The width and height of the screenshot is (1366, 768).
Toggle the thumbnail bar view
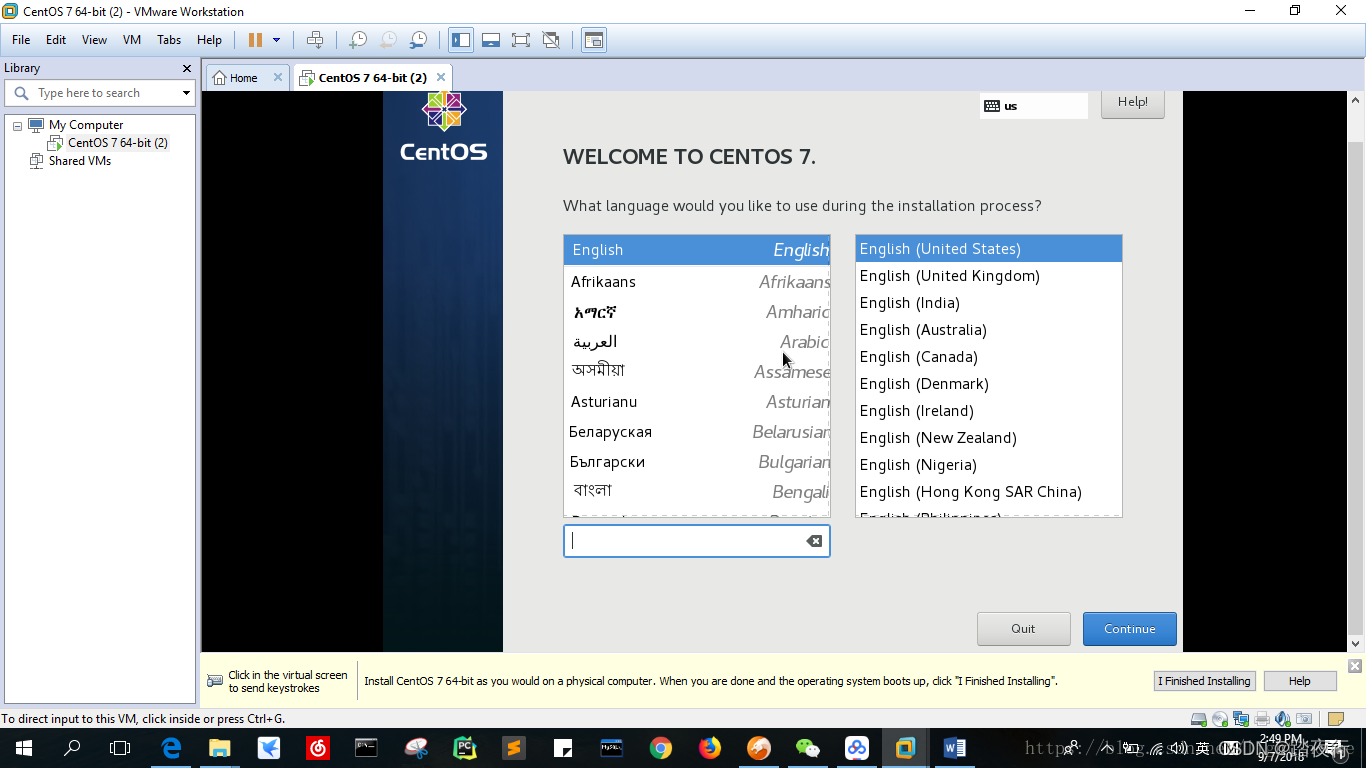[491, 40]
